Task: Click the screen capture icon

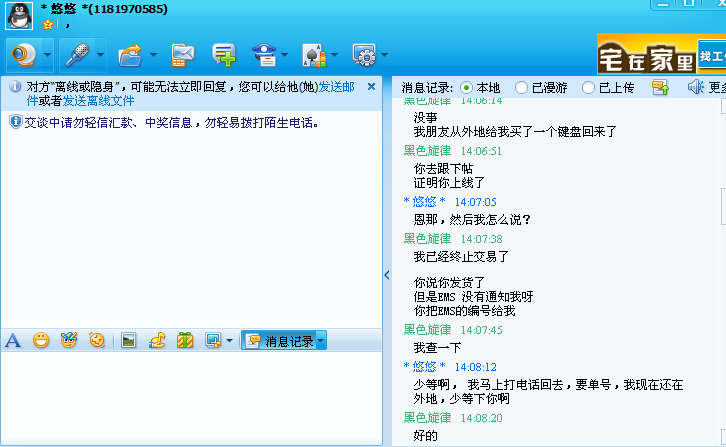Action: [213, 340]
